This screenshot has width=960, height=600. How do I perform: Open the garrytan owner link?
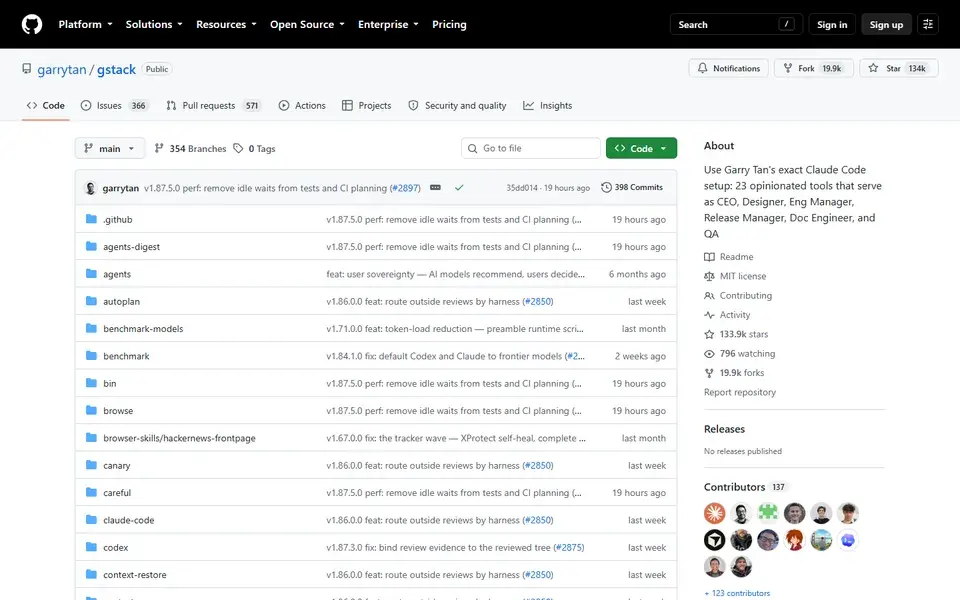(x=62, y=69)
